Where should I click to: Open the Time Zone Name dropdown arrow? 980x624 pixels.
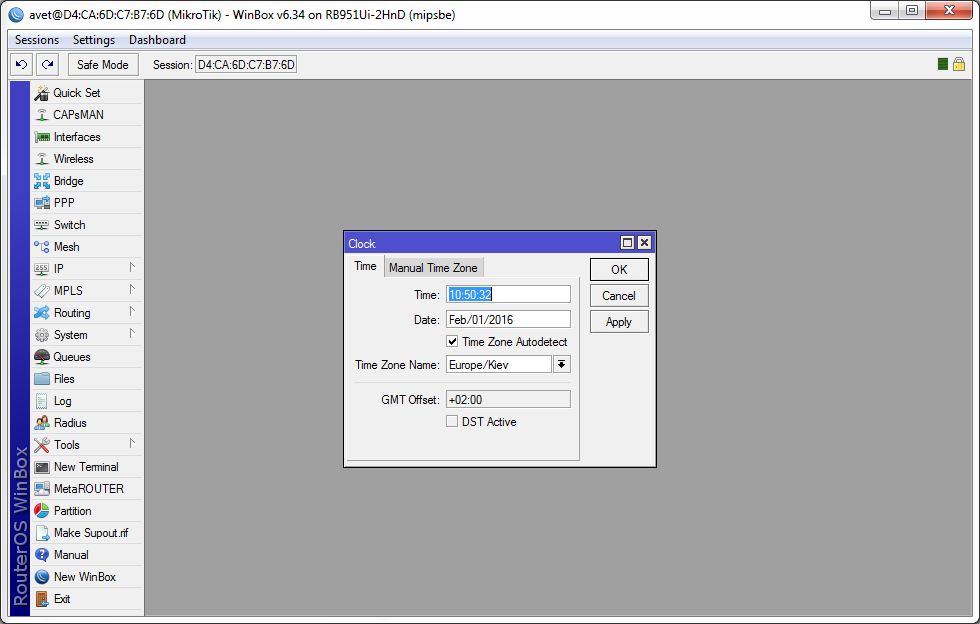pos(562,365)
